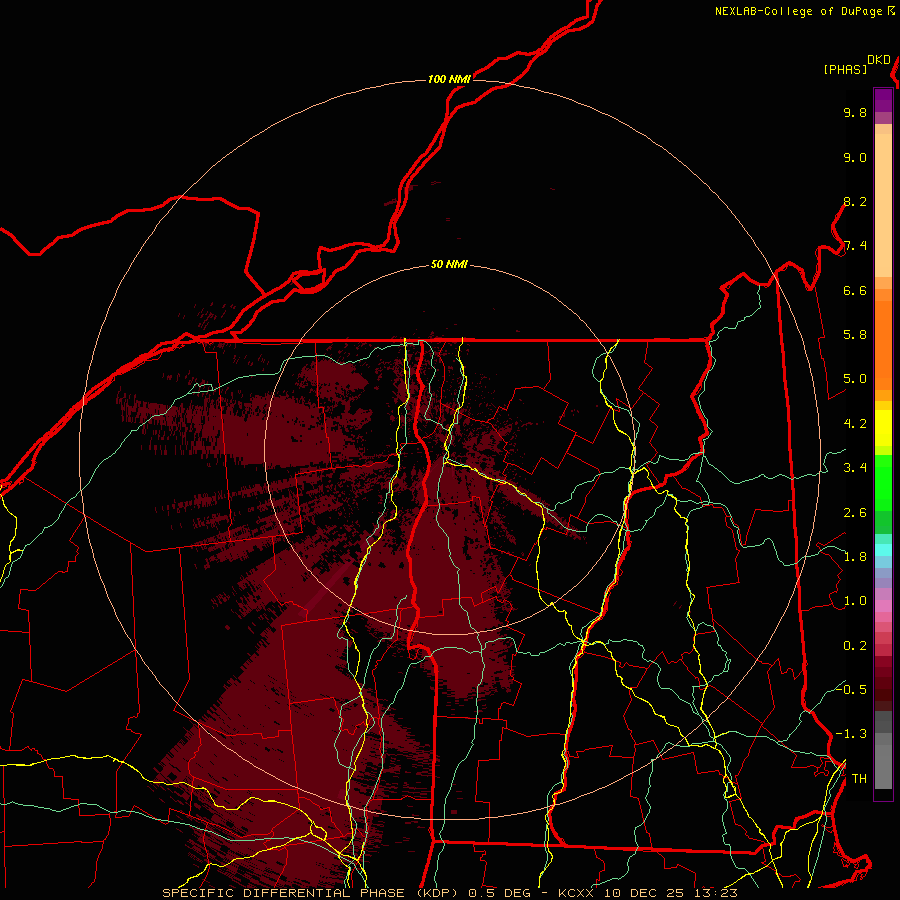Image resolution: width=900 pixels, height=900 pixels.
Task: Click the purple band atop color scale
Action: click(x=883, y=100)
